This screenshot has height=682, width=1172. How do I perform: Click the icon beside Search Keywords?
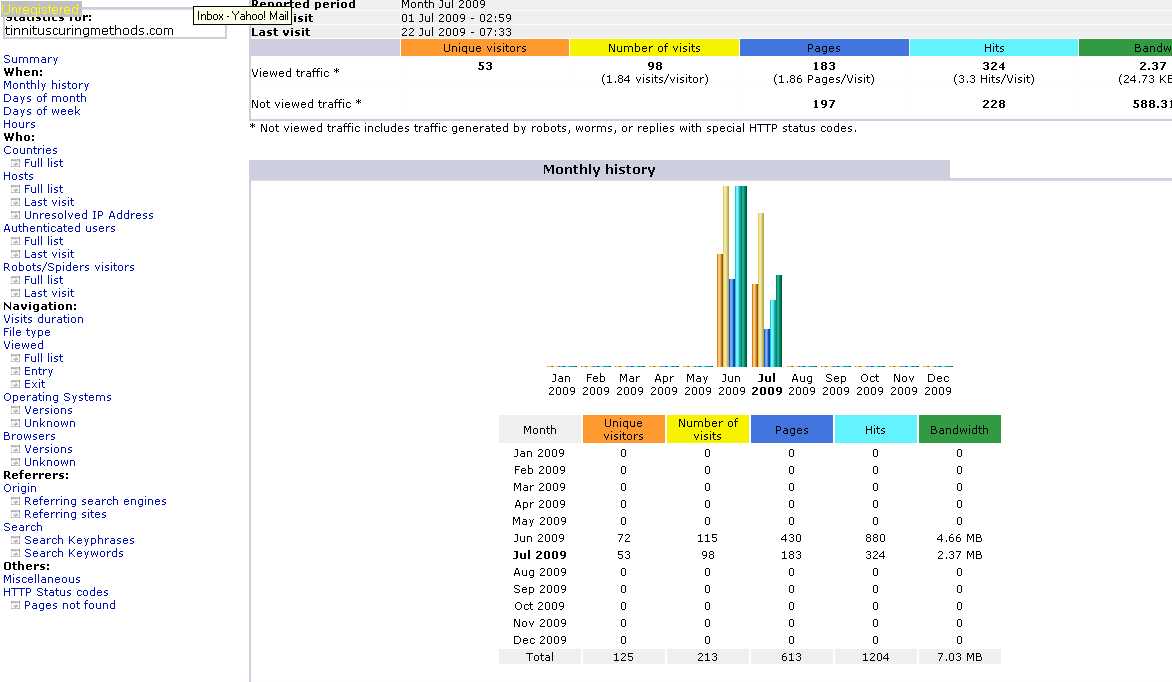15,553
